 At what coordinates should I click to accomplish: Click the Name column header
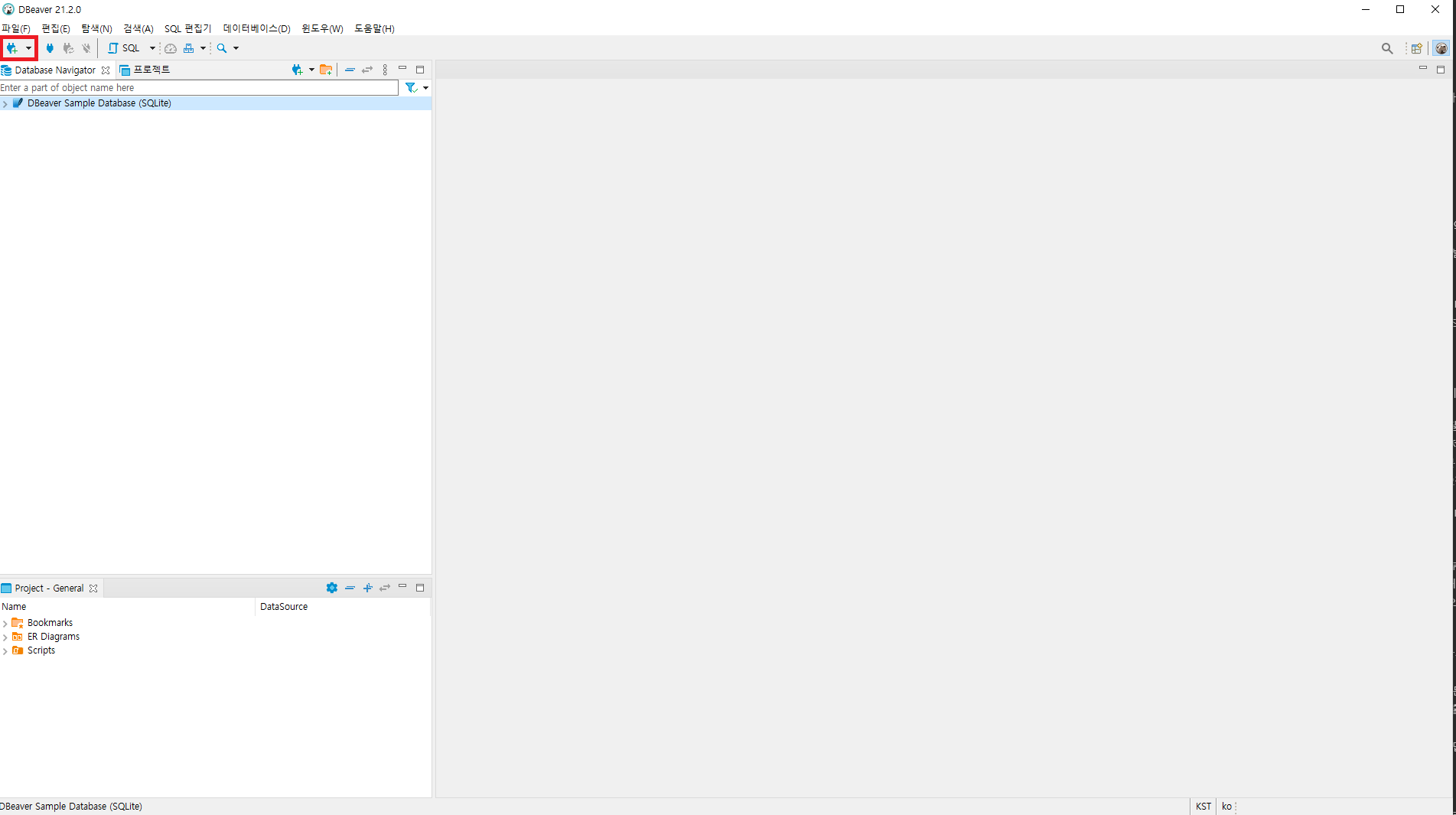[x=127, y=607]
